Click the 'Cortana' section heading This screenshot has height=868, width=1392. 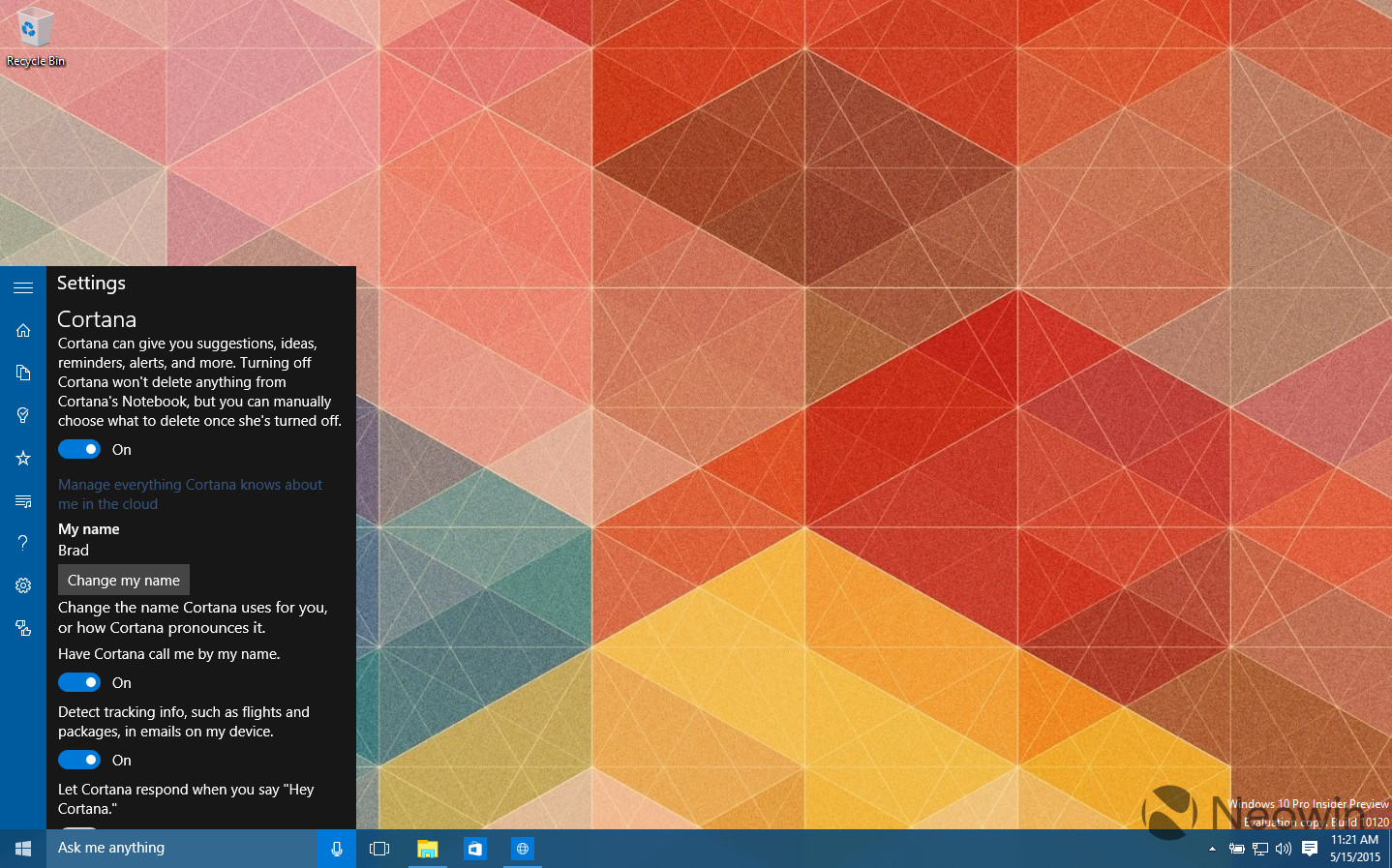(x=97, y=319)
